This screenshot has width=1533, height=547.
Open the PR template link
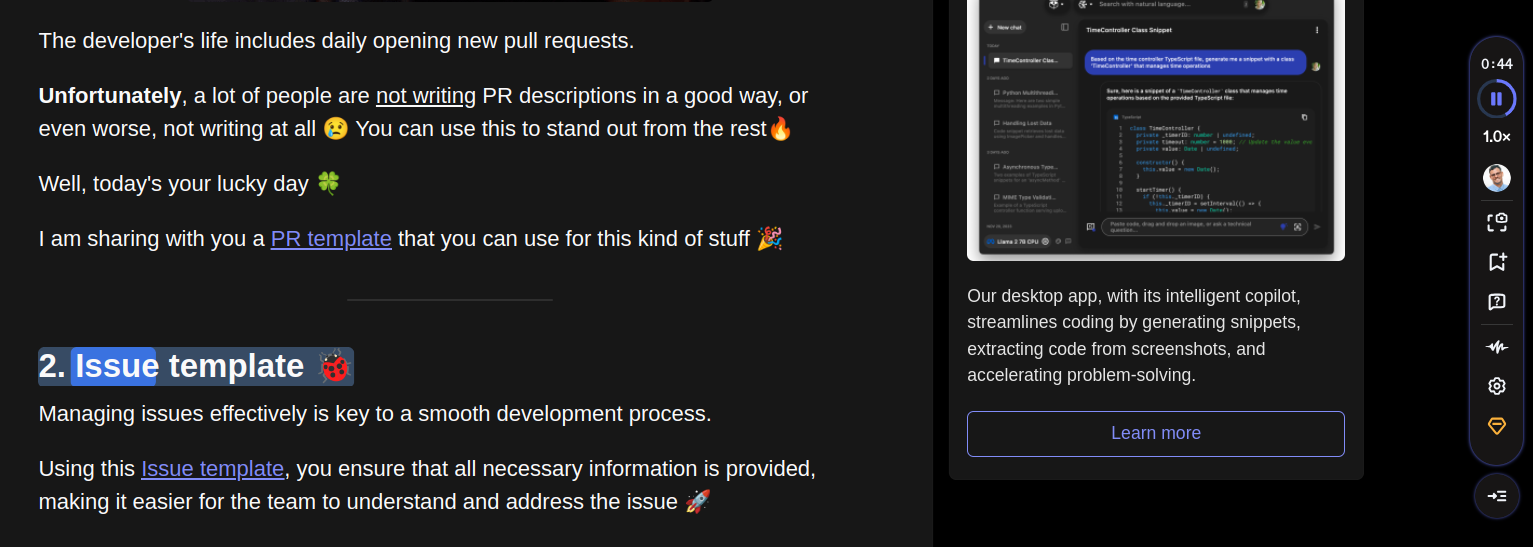pos(331,239)
